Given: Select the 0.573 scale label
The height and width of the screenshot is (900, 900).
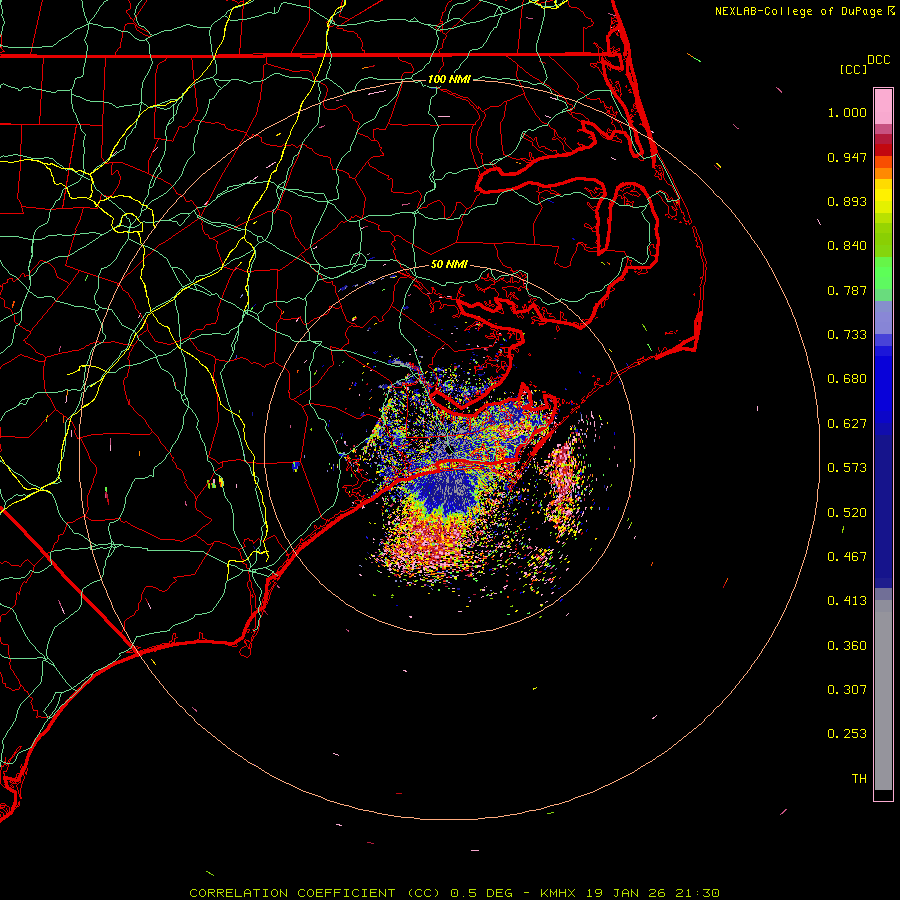Looking at the screenshot, I should point(847,468).
